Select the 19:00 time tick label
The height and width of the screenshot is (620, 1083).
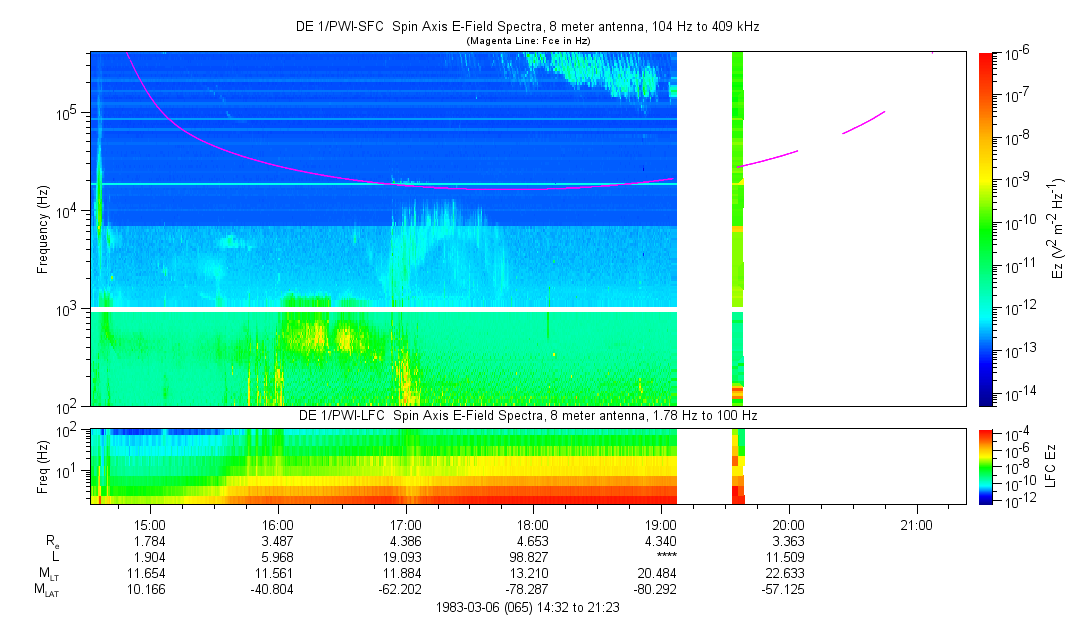[x=661, y=524]
